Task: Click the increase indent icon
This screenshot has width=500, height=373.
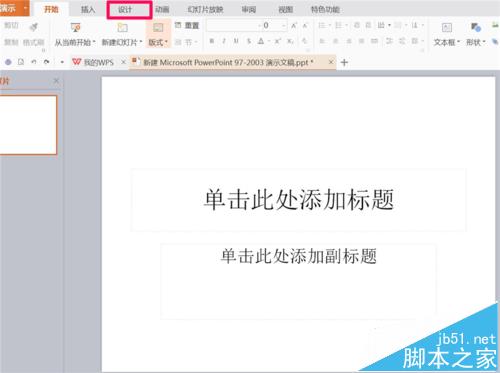Action: click(368, 25)
